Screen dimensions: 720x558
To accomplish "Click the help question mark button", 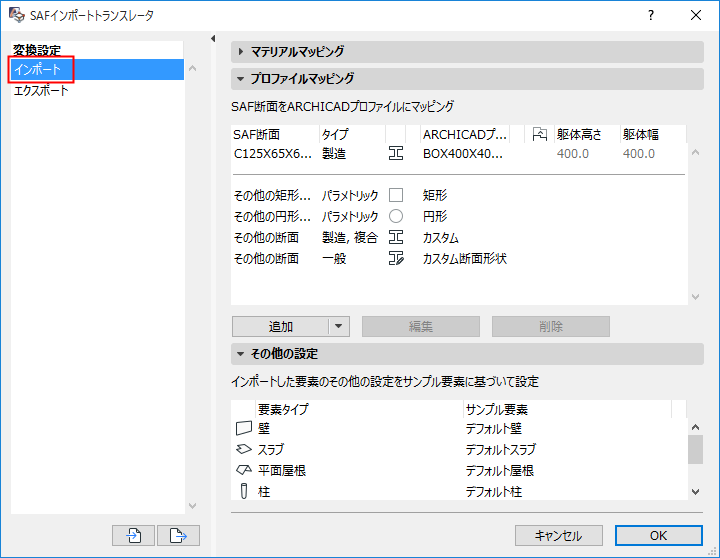I will click(651, 15).
